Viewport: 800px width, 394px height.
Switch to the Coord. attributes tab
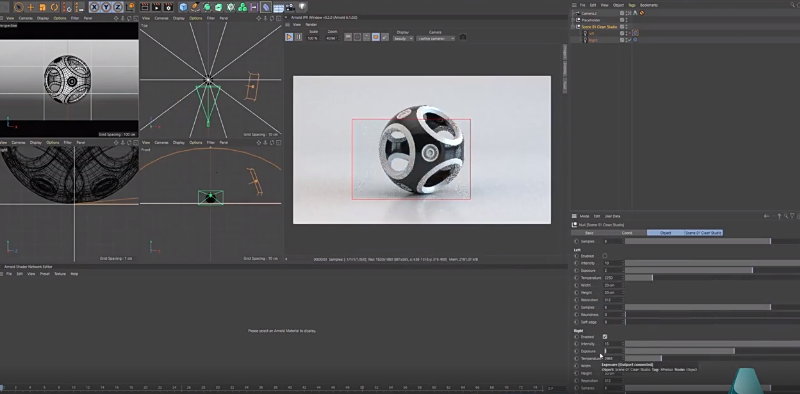click(627, 233)
